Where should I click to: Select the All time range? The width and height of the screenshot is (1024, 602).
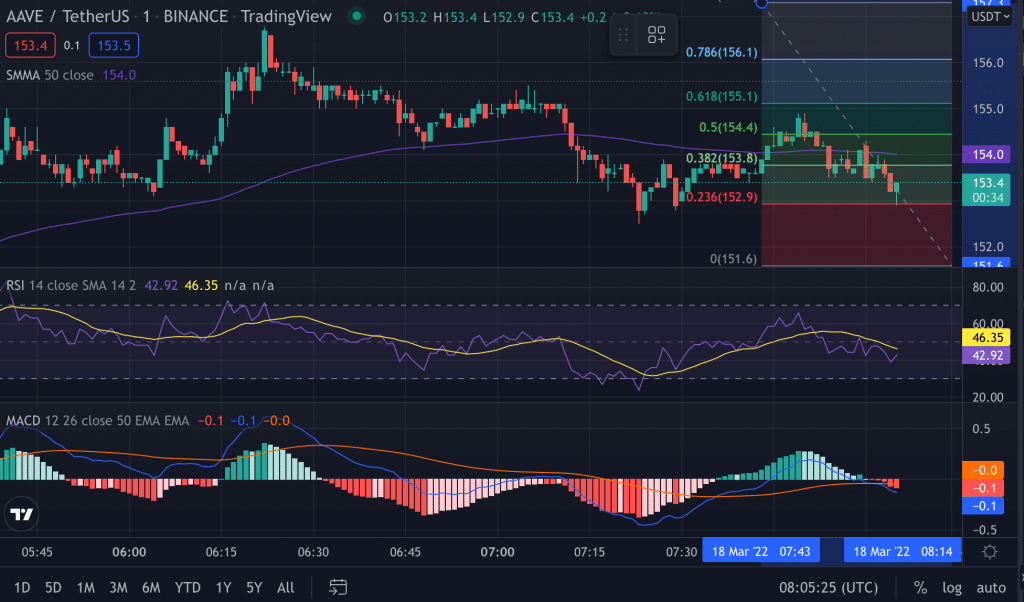(x=285, y=587)
